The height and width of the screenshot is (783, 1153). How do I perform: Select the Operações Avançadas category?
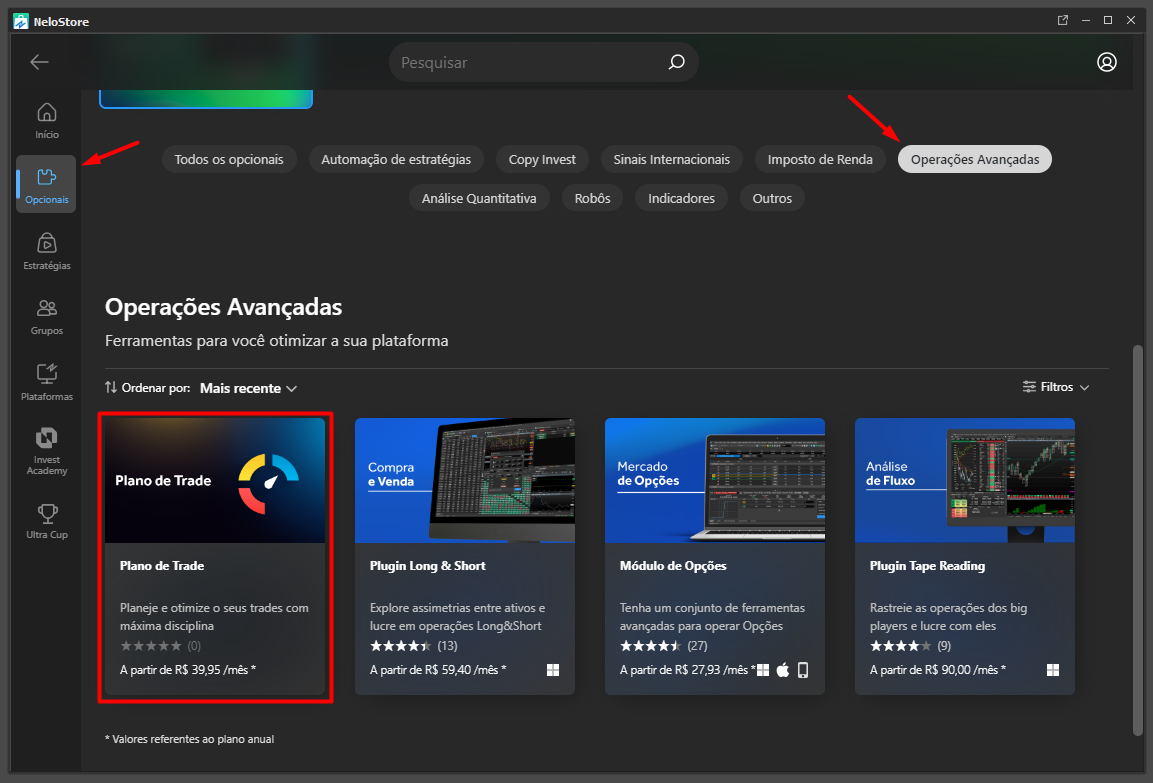[975, 160]
